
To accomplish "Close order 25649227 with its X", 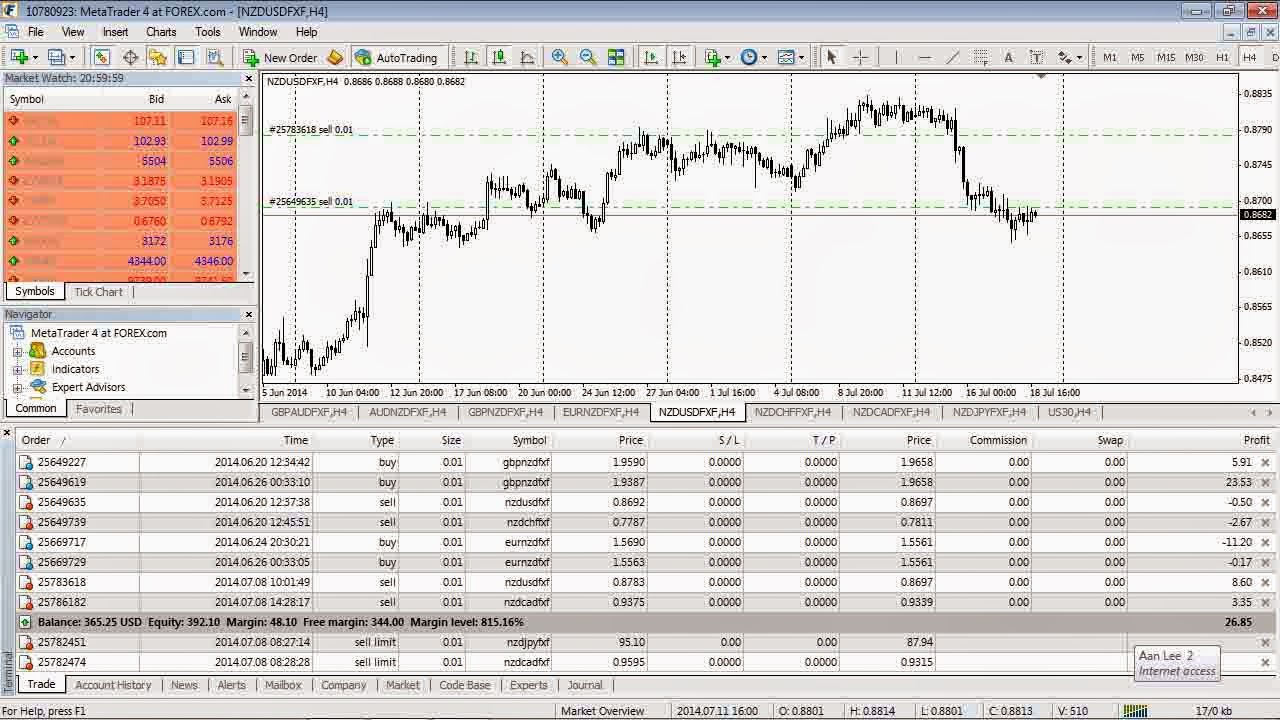I will click(1265, 462).
